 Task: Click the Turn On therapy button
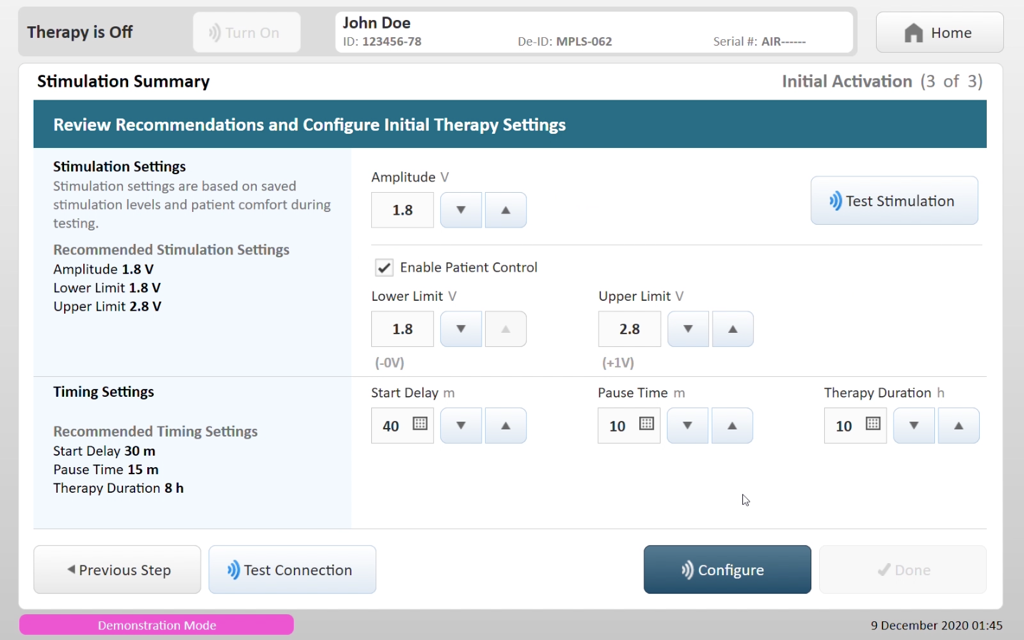247,33
